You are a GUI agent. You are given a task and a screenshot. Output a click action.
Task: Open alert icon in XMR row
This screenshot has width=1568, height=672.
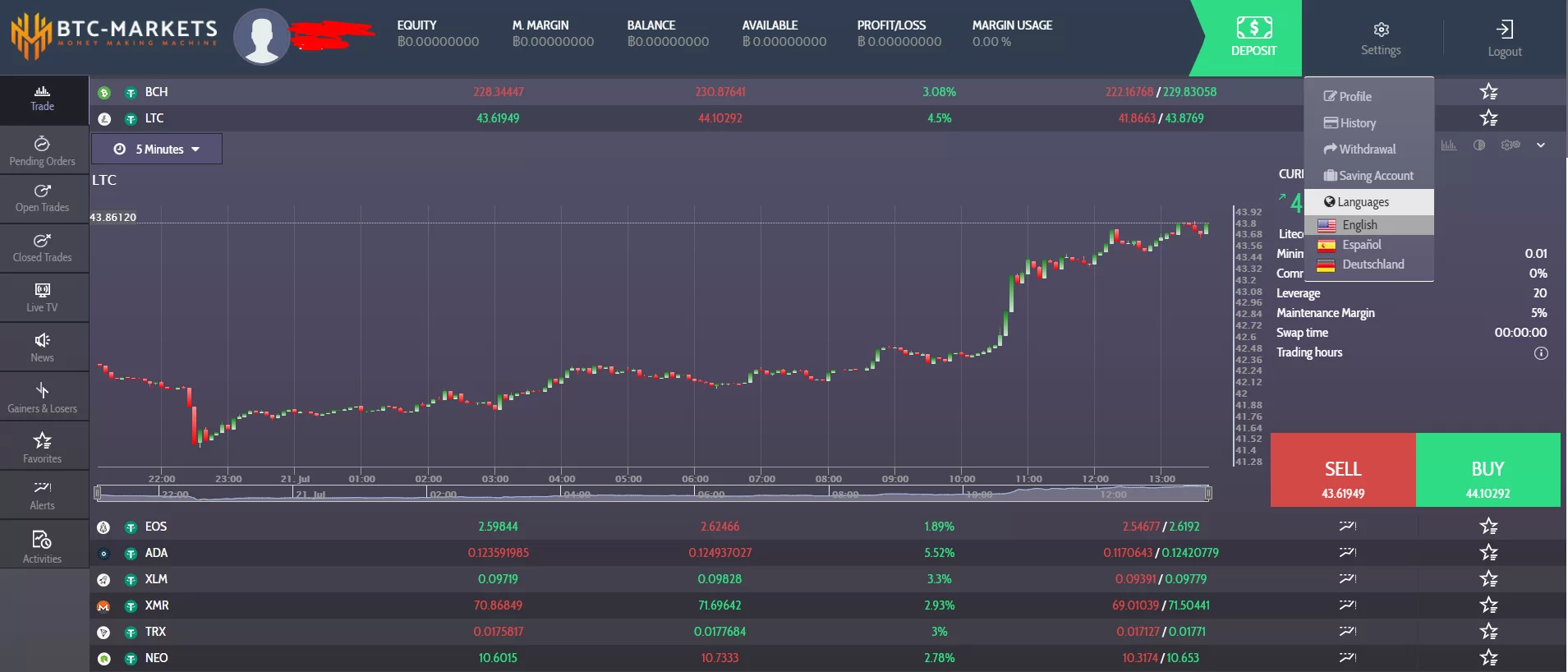pyautogui.click(x=1347, y=605)
